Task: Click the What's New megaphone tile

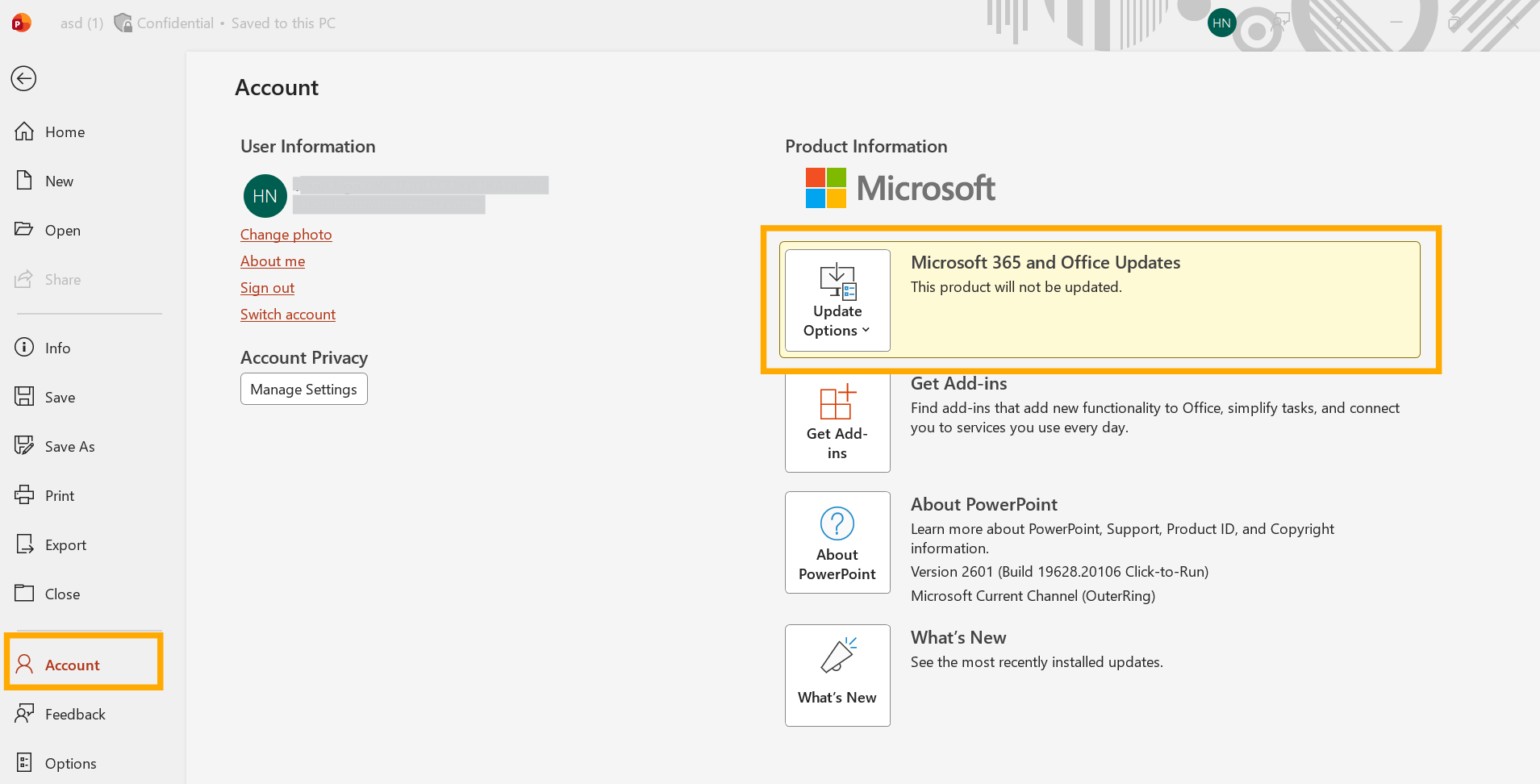Action: tap(837, 675)
